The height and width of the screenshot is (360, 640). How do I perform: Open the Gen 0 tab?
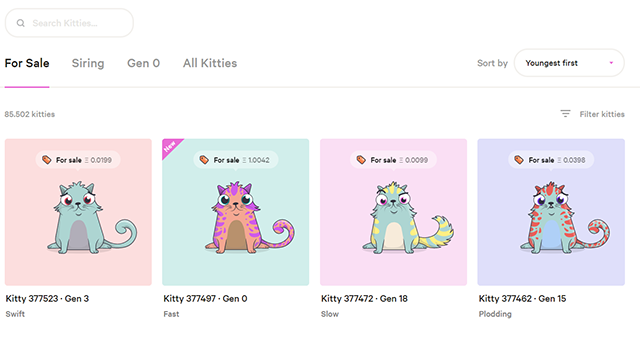pyautogui.click(x=144, y=63)
